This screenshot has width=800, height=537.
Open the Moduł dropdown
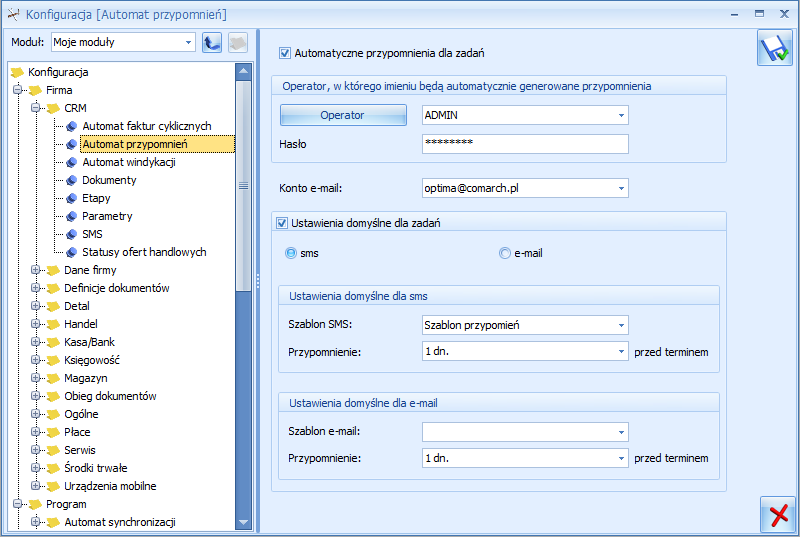188,42
